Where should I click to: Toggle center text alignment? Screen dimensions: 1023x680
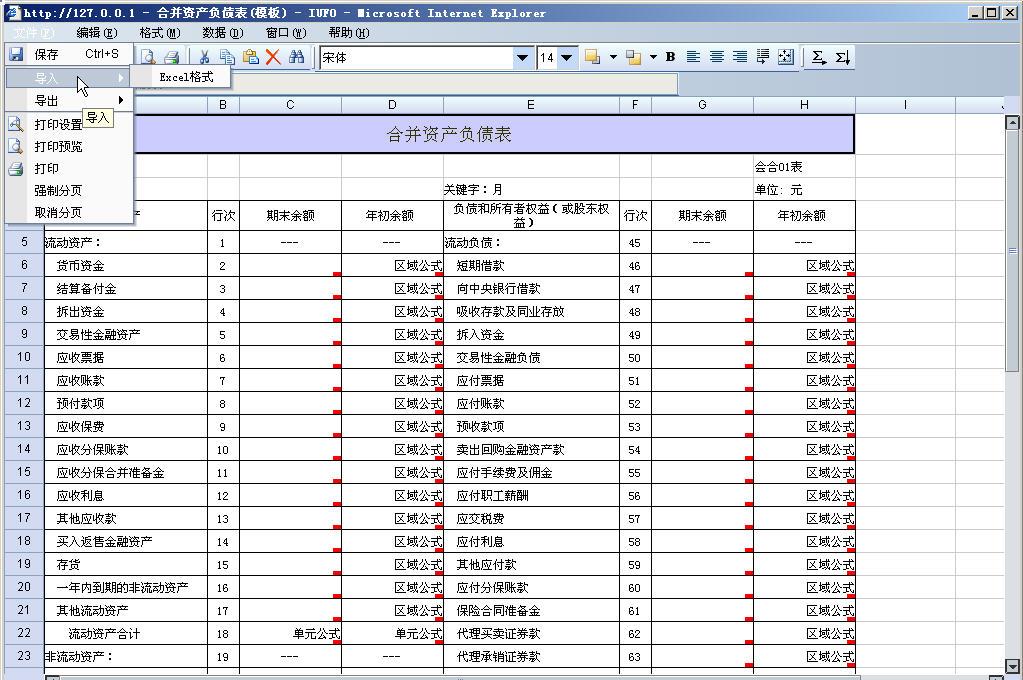717,57
